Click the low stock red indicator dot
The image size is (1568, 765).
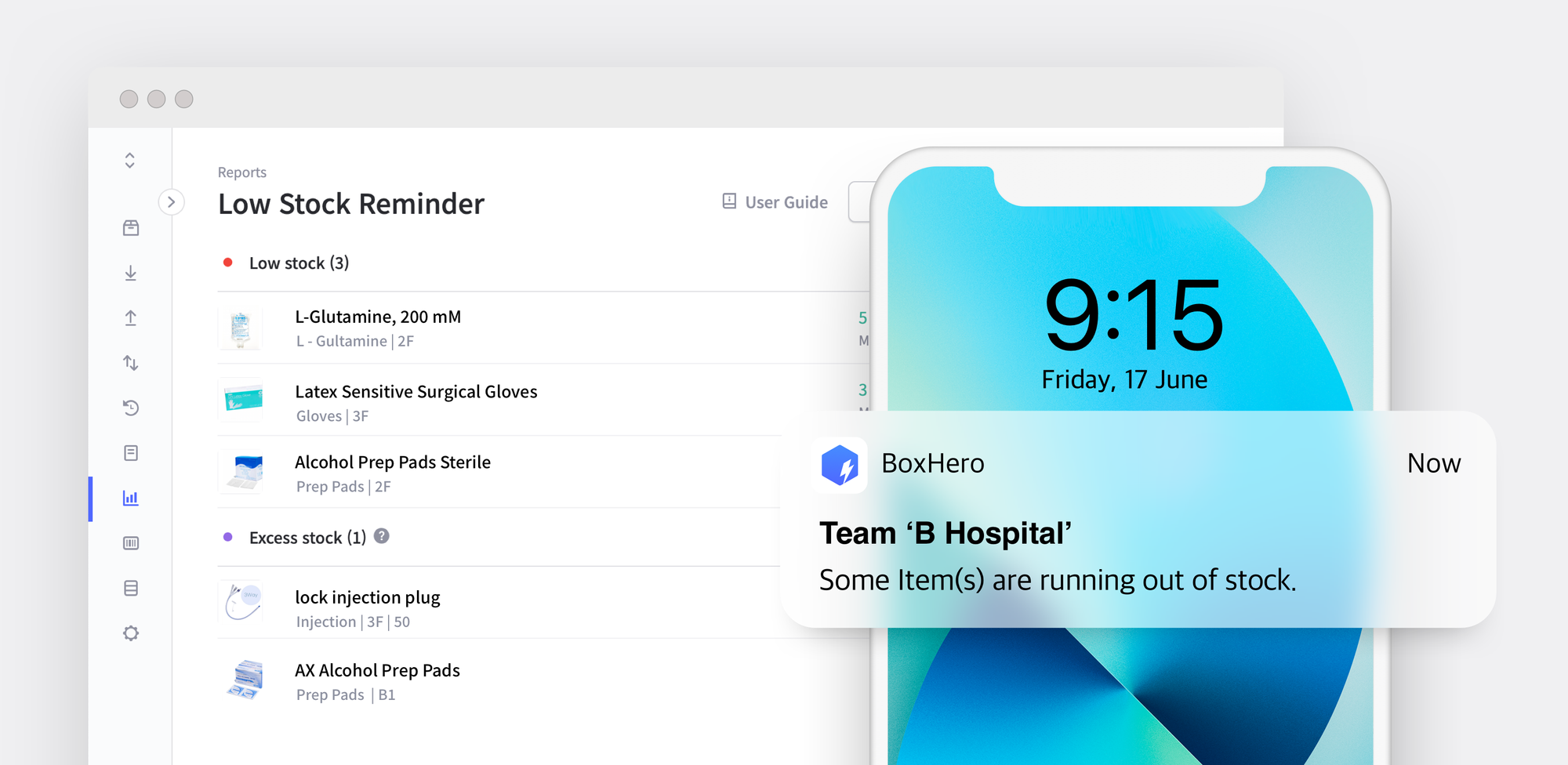tap(228, 263)
